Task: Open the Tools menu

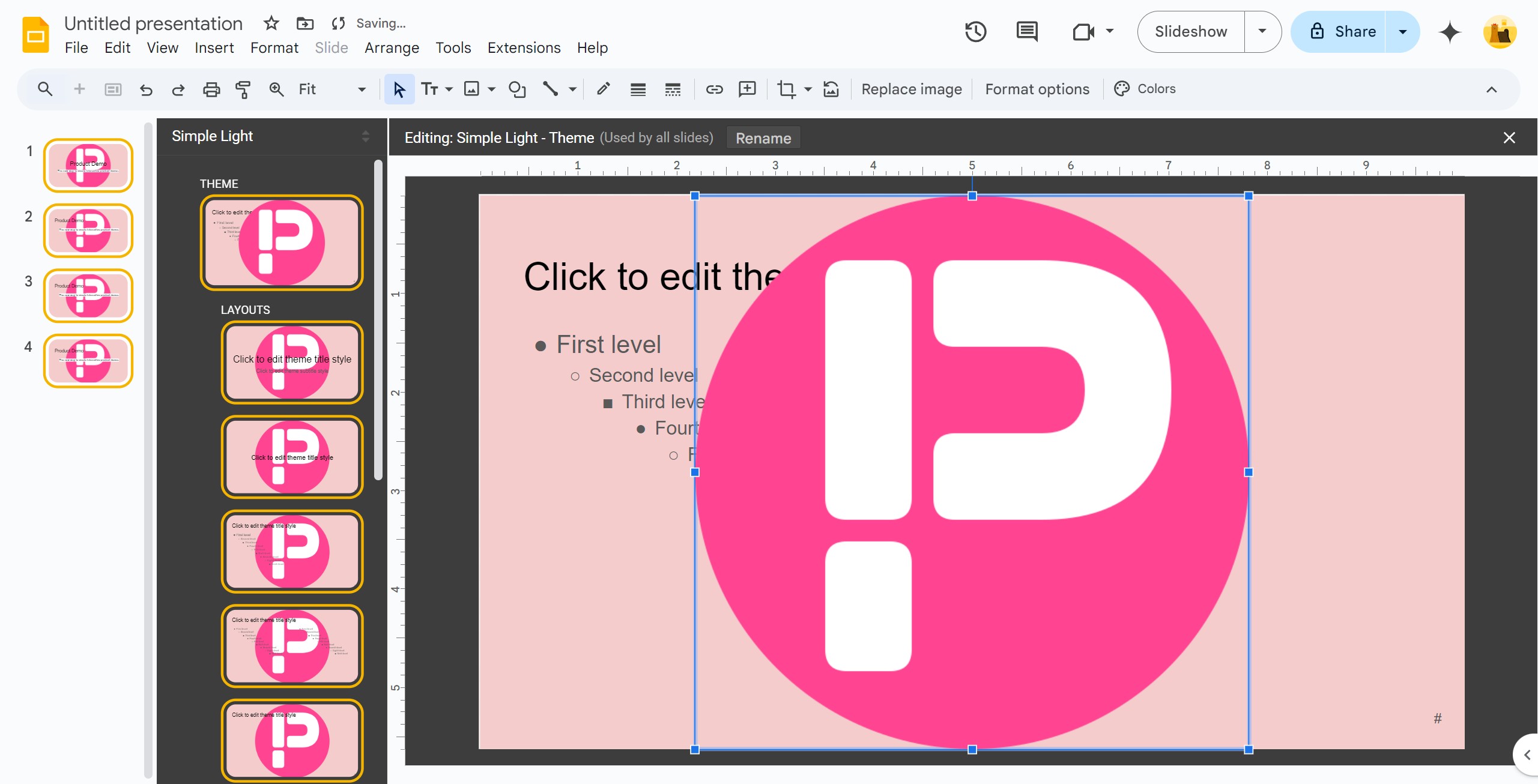Action: pyautogui.click(x=453, y=48)
